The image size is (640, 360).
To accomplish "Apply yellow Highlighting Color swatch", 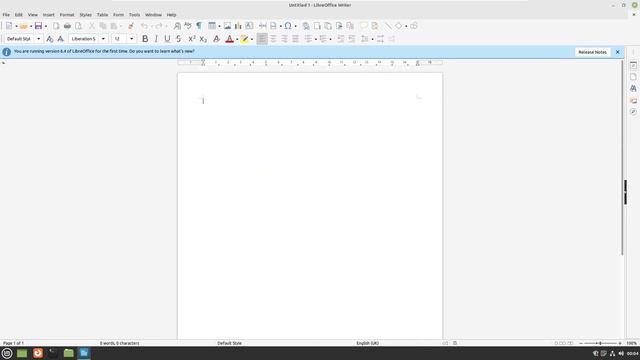I will tap(244, 39).
